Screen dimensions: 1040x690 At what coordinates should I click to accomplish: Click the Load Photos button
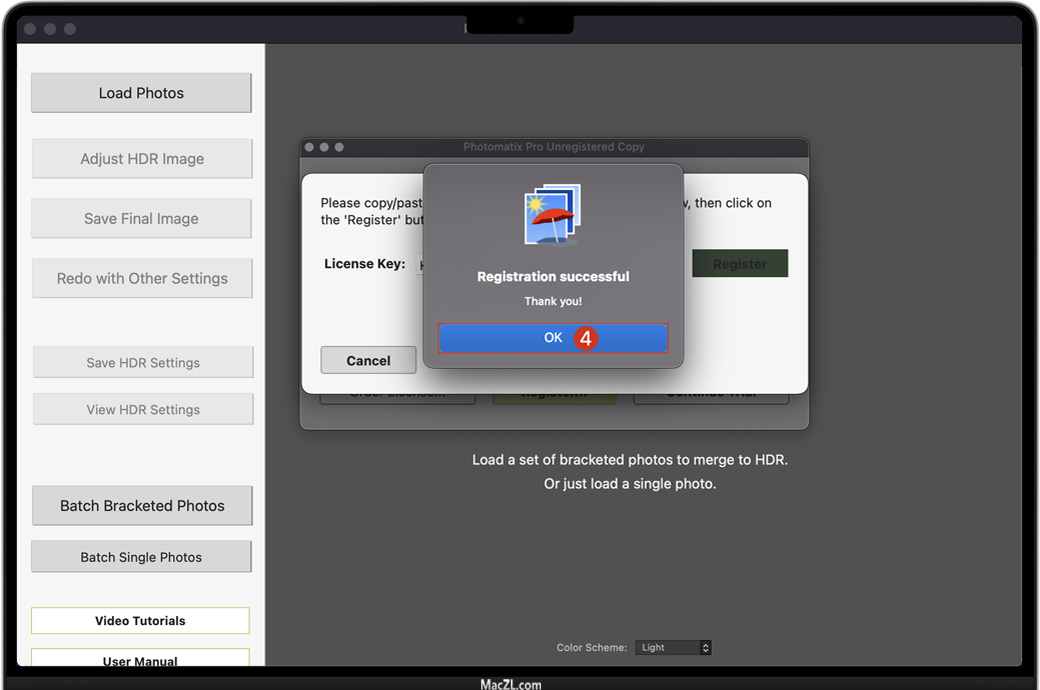click(141, 93)
